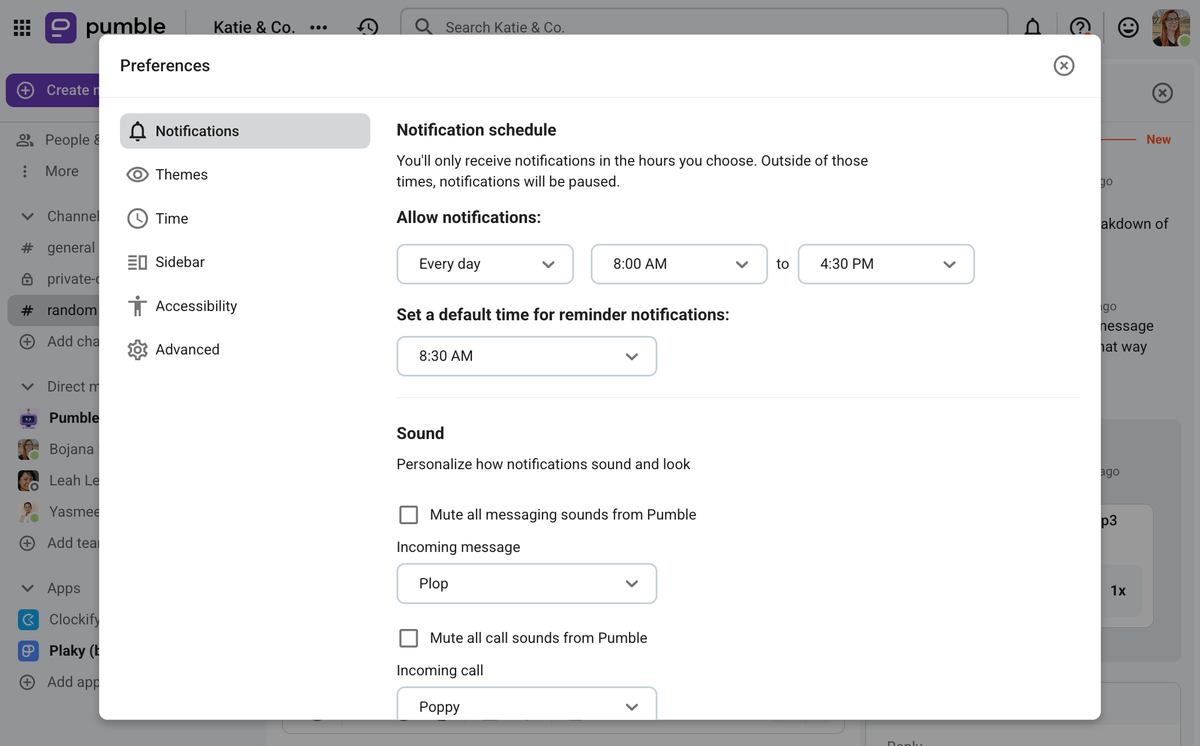Click the history clock icon
Image resolution: width=1200 pixels, height=746 pixels.
(x=368, y=27)
